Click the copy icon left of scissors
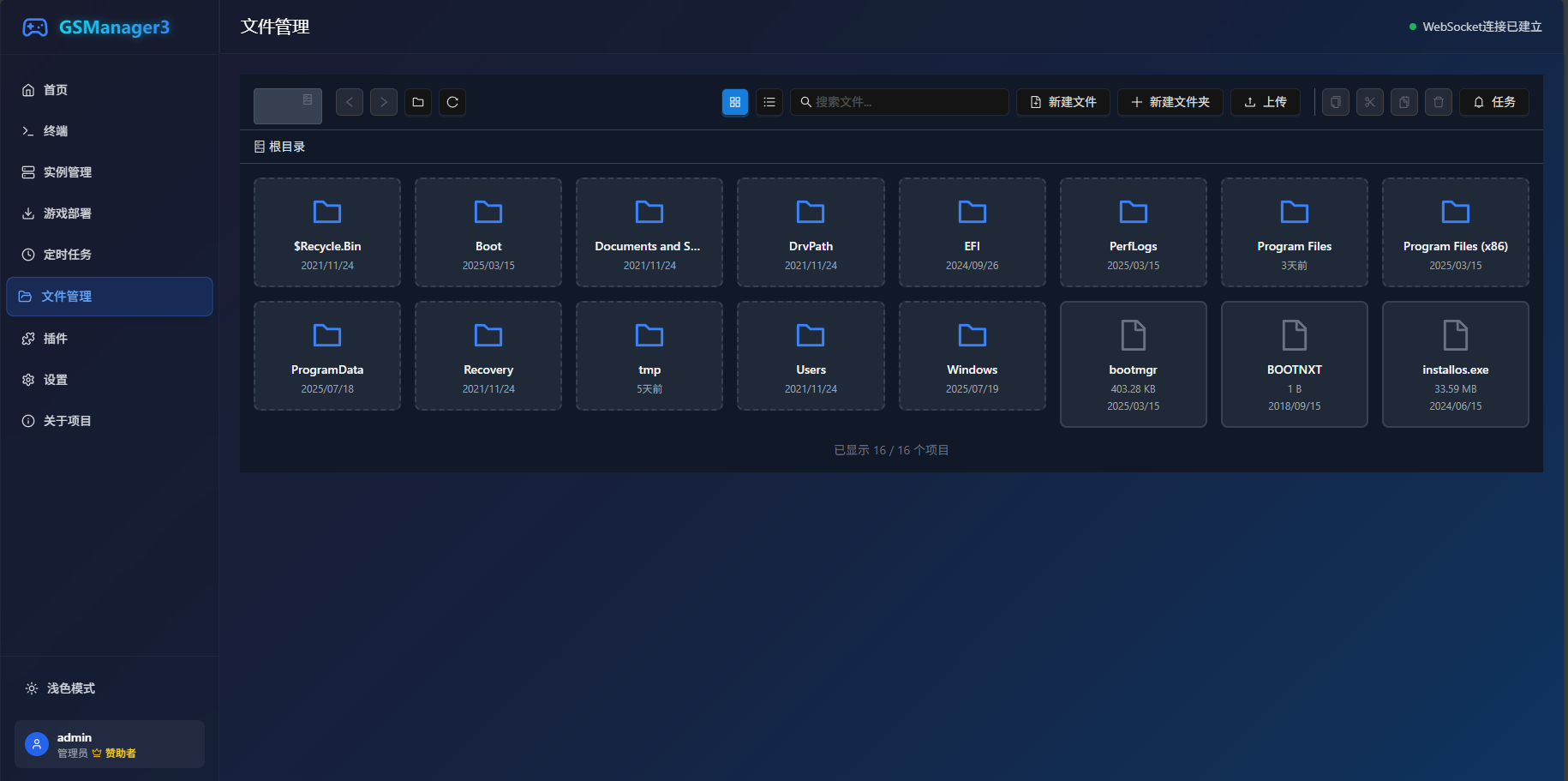1568x781 pixels. pyautogui.click(x=1336, y=102)
